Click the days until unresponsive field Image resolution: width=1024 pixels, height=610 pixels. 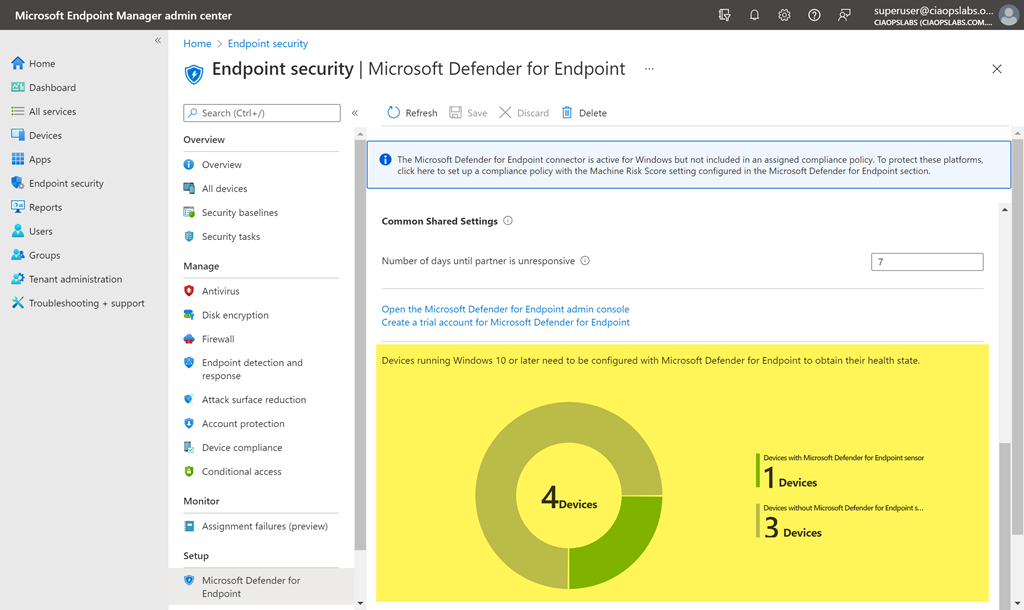[926, 262]
